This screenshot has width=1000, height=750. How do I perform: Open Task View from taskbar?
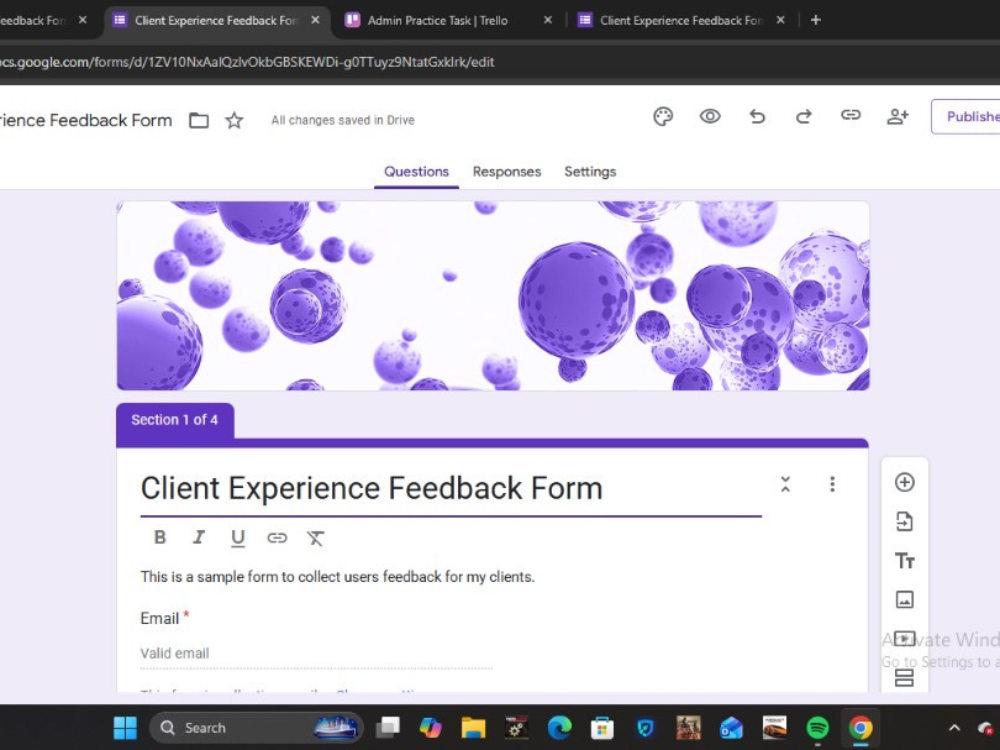(388, 728)
